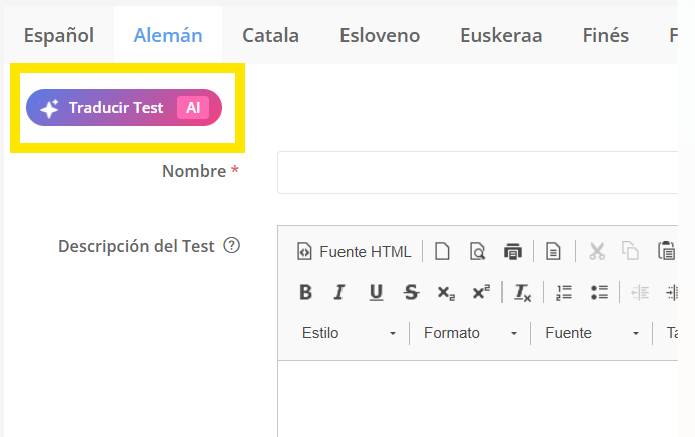Go to the Finés tab
The height and width of the screenshot is (437, 695).
tap(605, 36)
